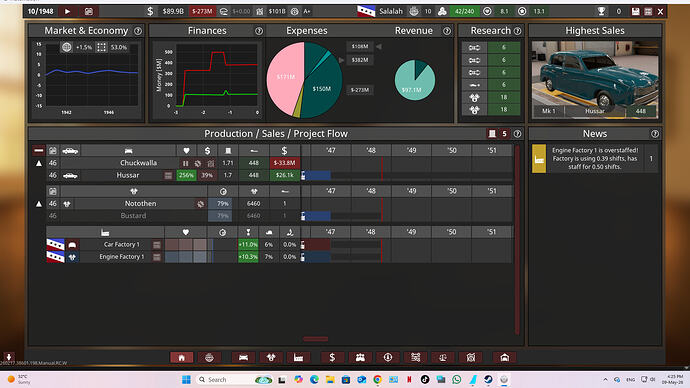The height and width of the screenshot is (388, 690).
Task: Collapse the Notothen engine family group
Action: click(39, 204)
